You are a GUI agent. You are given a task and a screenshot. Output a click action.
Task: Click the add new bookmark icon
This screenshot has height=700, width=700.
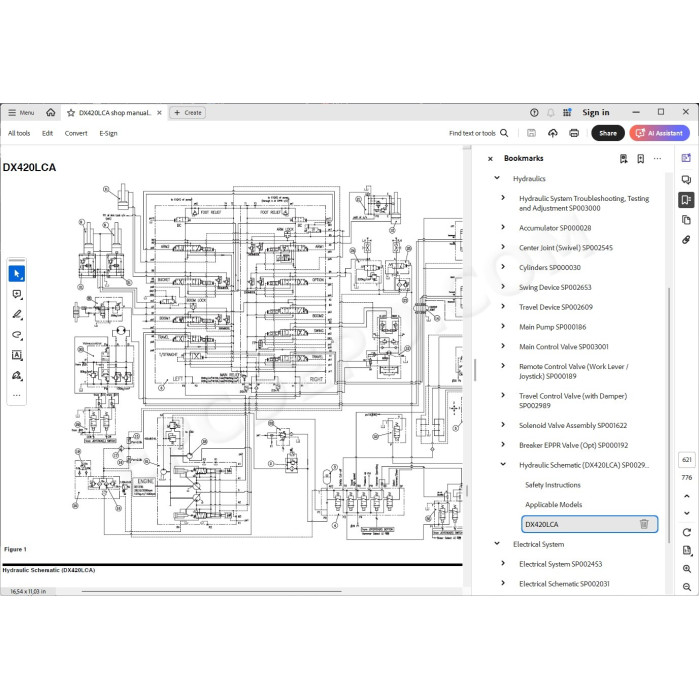(x=640, y=158)
